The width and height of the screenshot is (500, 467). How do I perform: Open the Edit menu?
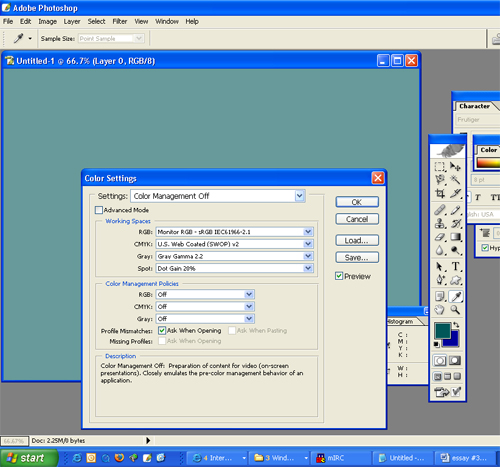25,21
